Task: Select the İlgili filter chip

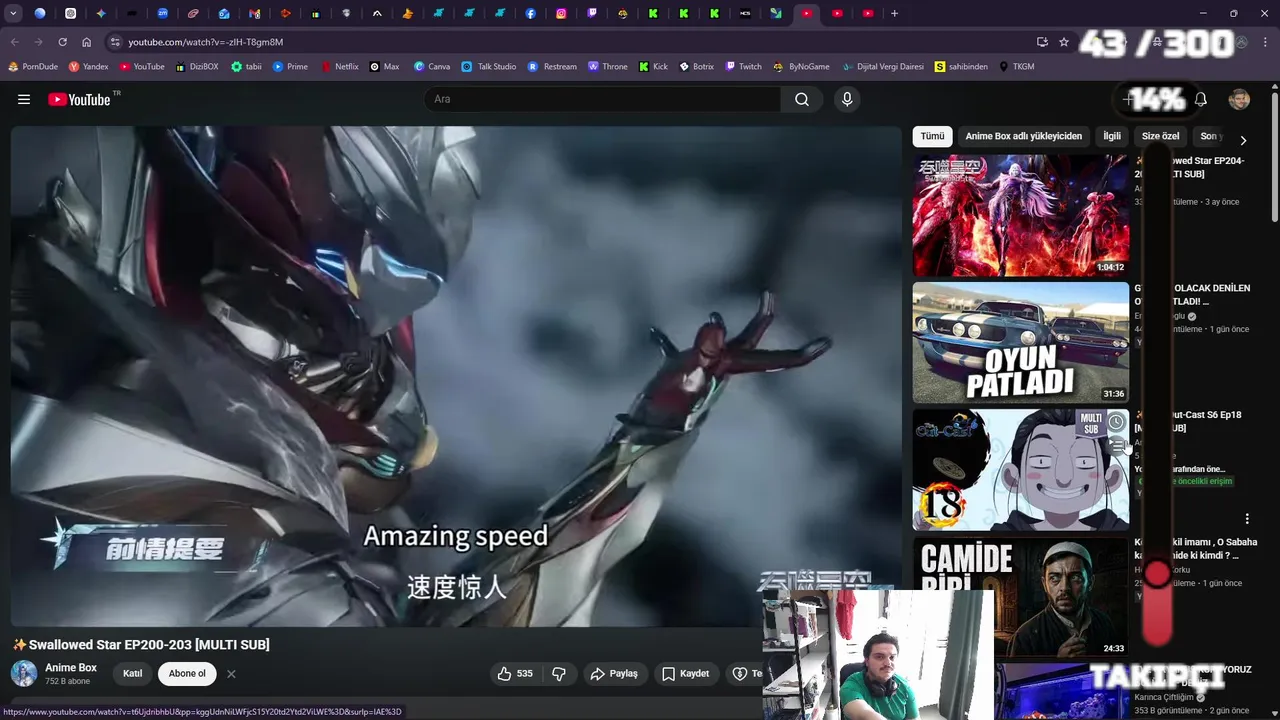Action: [x=1112, y=136]
